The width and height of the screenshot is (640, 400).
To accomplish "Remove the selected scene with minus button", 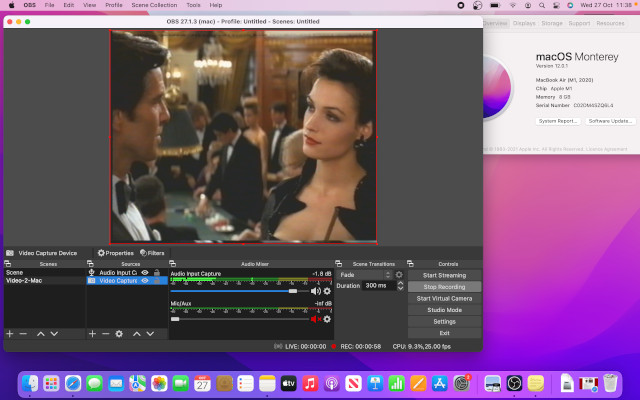I will pyautogui.click(x=23, y=333).
